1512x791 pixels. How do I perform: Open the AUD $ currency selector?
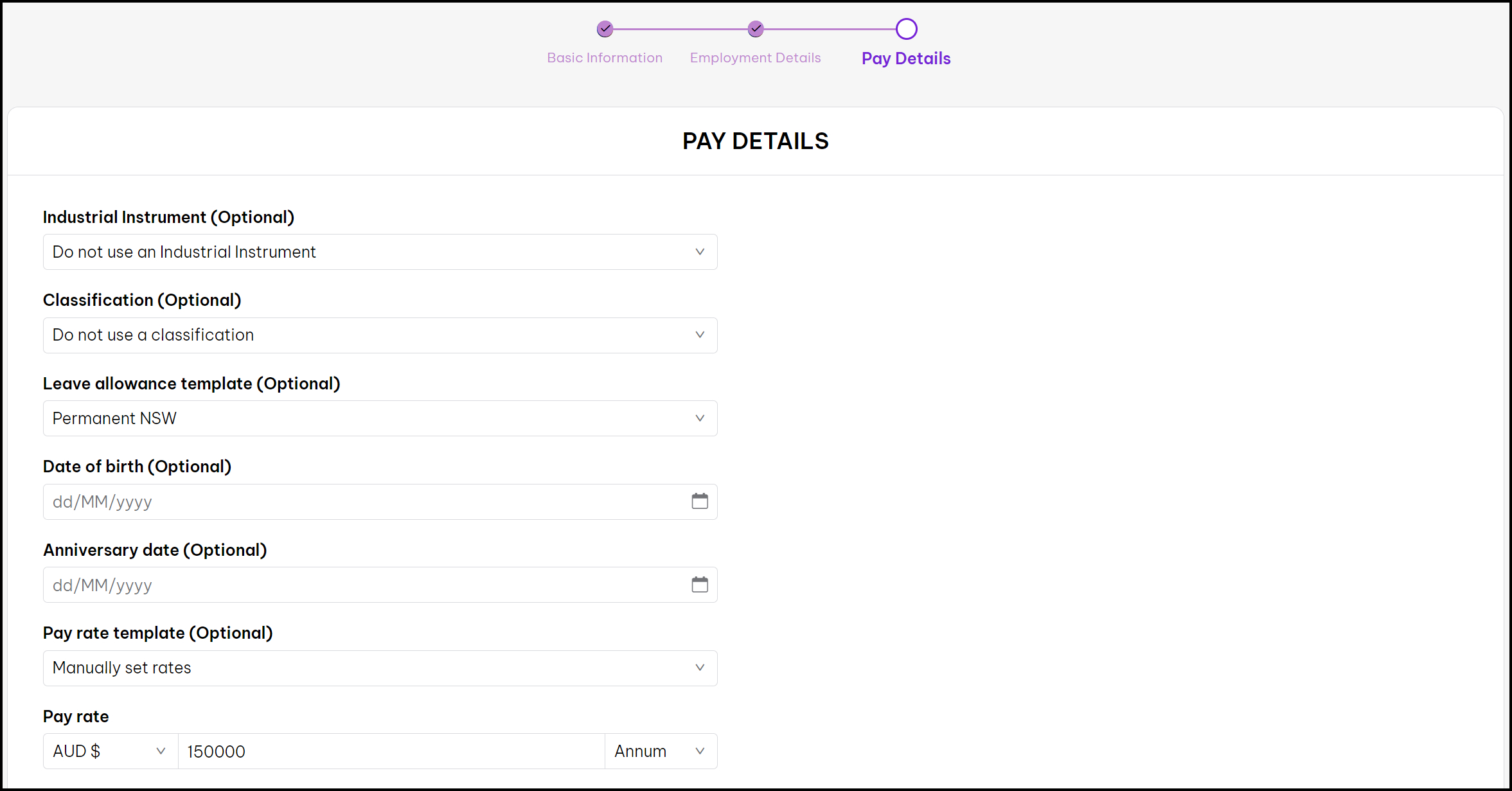click(109, 751)
